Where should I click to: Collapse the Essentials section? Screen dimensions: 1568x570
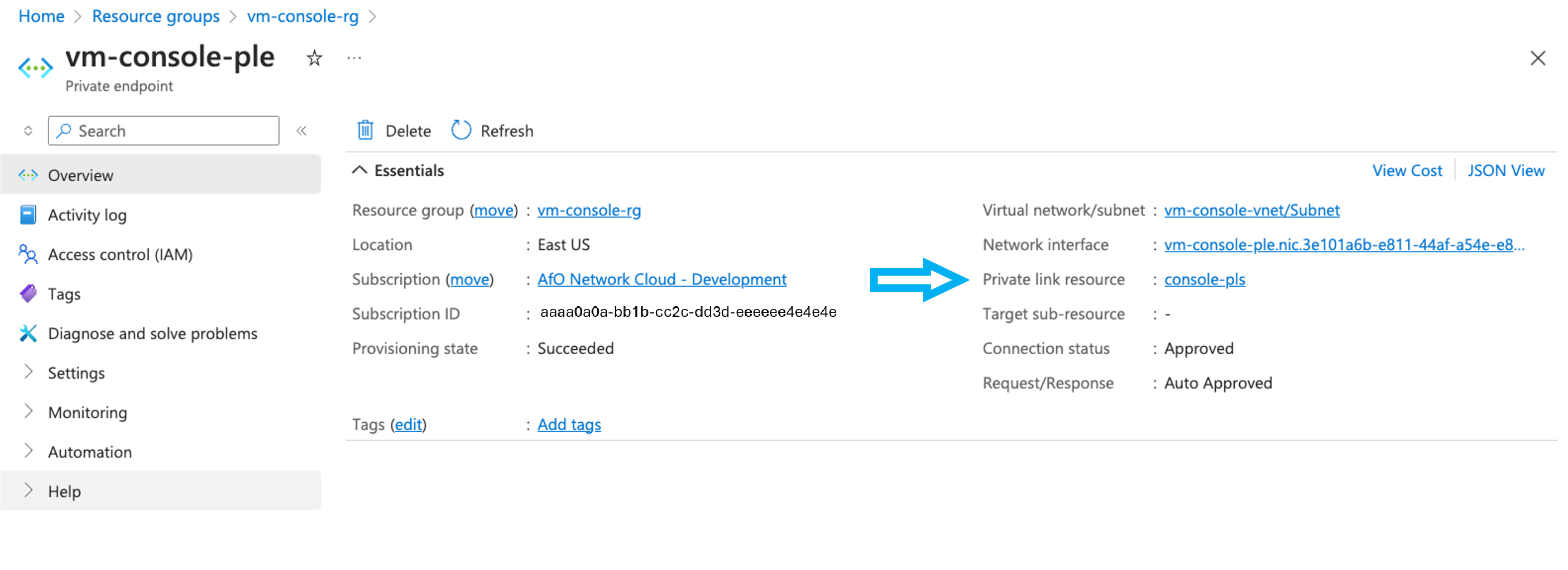click(359, 170)
